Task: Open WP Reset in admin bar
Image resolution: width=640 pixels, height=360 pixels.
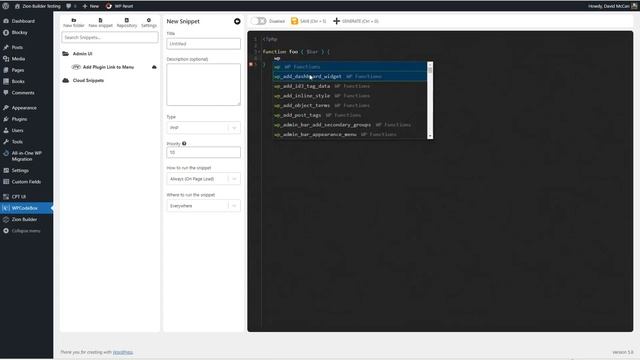Action: click(120, 6)
